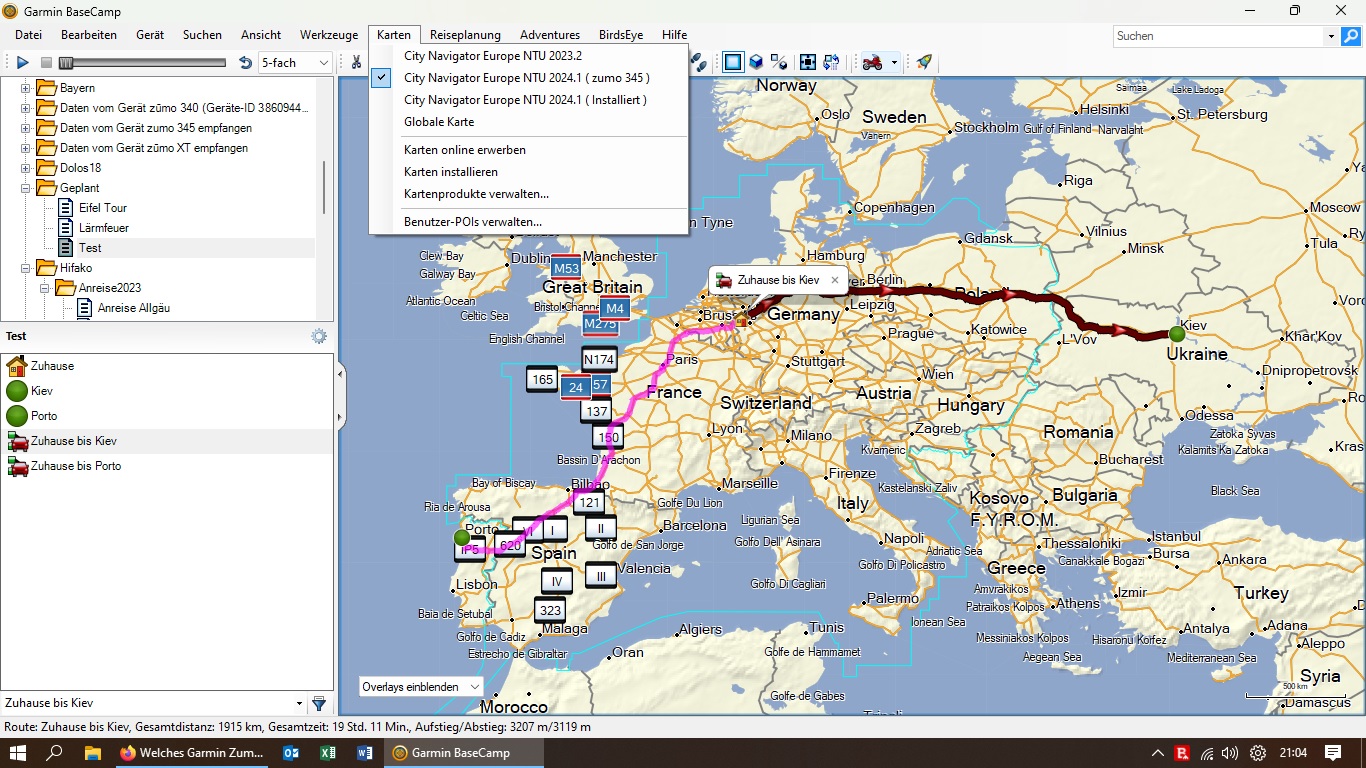Image resolution: width=1366 pixels, height=768 pixels.
Task: Click Karten installieren in the menu
Action: 450,172
